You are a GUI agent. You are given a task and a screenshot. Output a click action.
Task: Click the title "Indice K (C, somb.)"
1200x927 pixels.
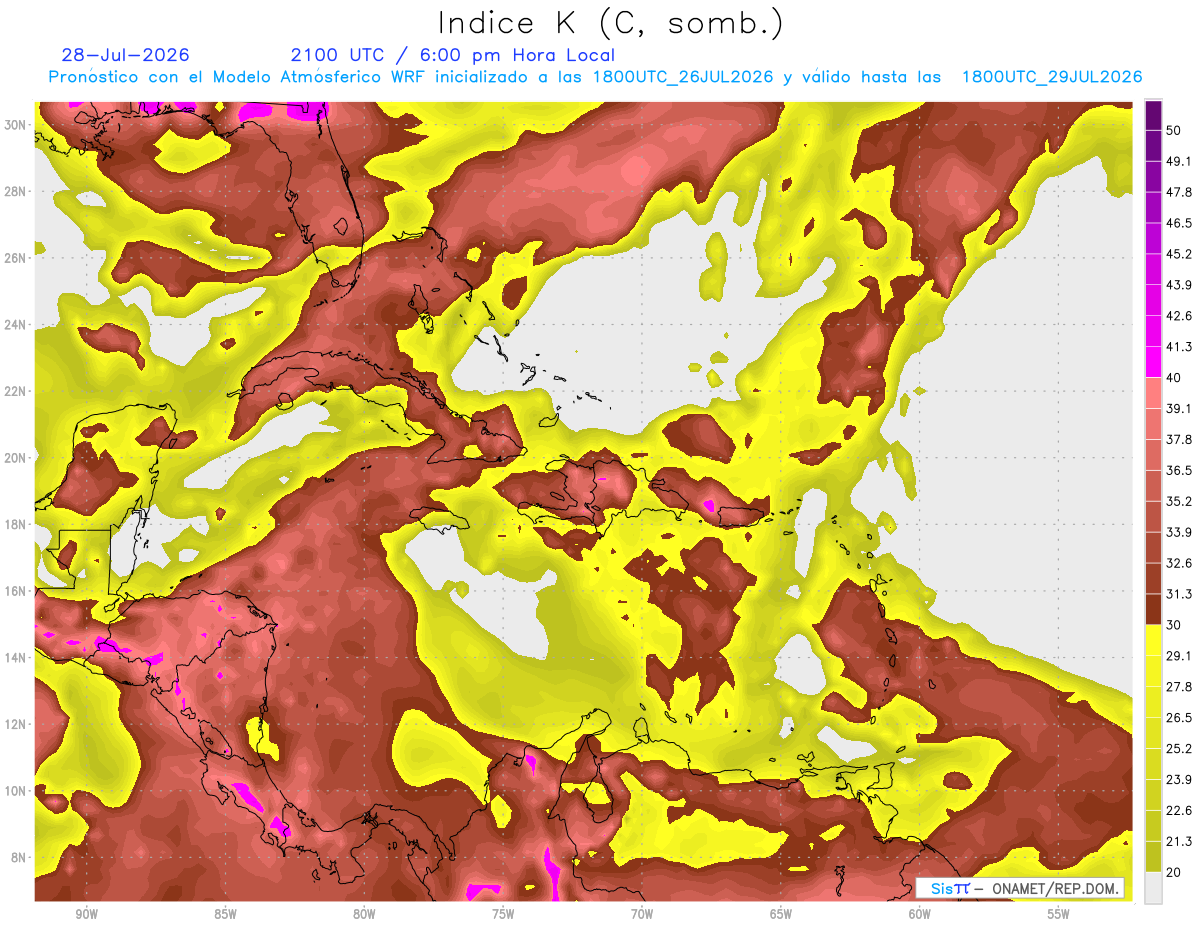(611, 23)
